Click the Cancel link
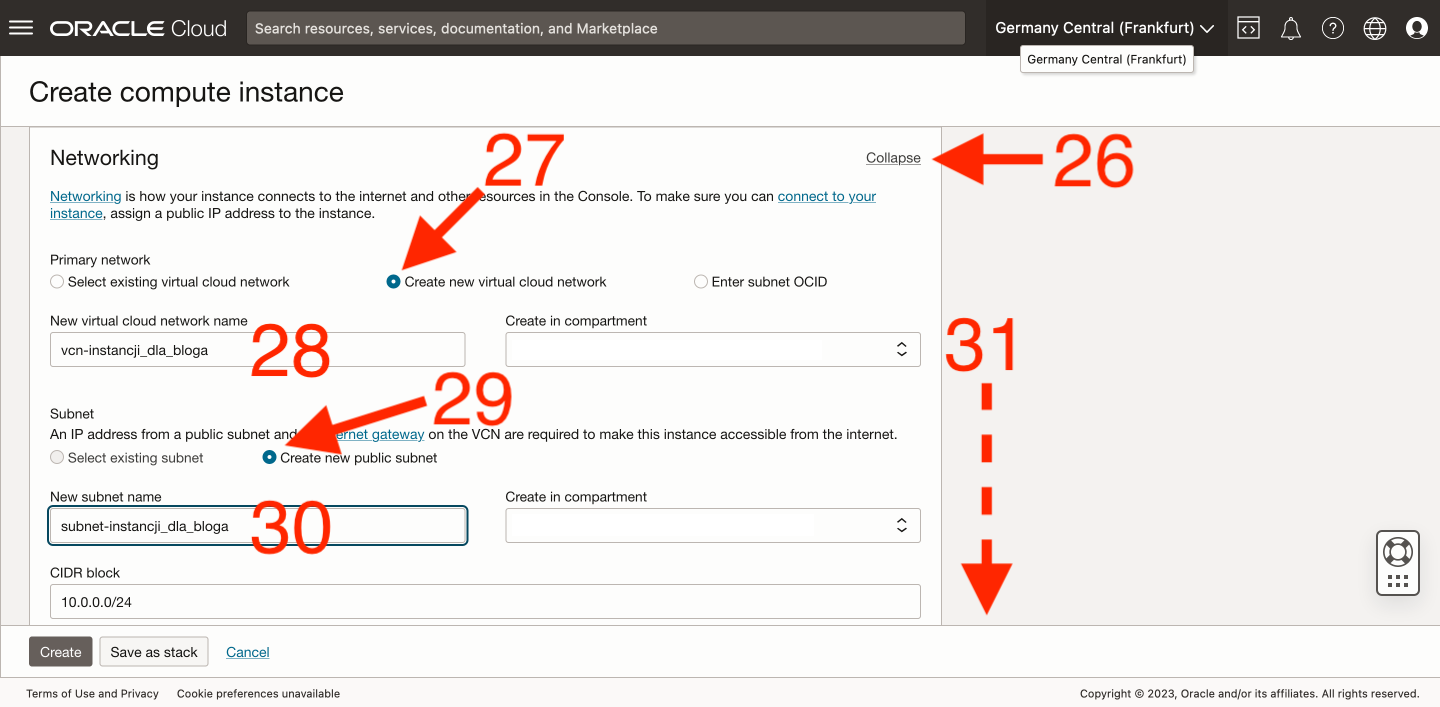The width and height of the screenshot is (1440, 707). [248, 652]
